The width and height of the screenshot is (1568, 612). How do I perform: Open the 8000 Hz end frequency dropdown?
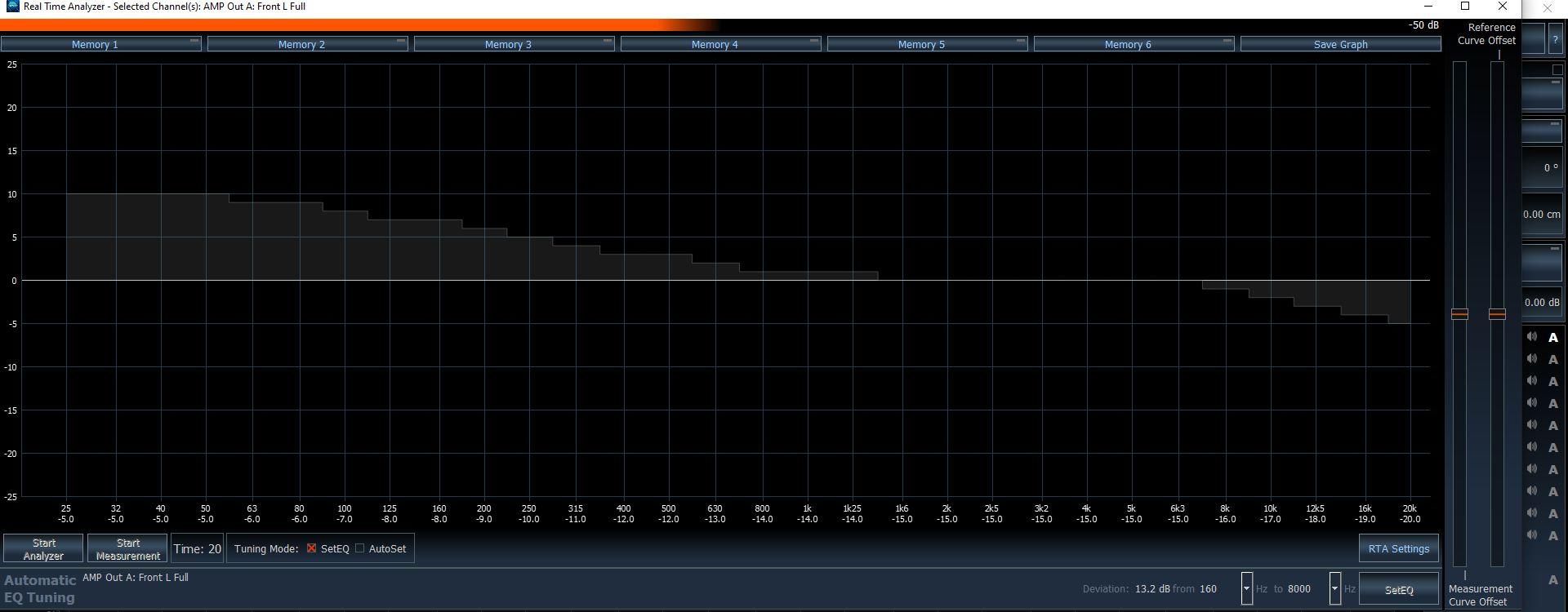point(1334,588)
